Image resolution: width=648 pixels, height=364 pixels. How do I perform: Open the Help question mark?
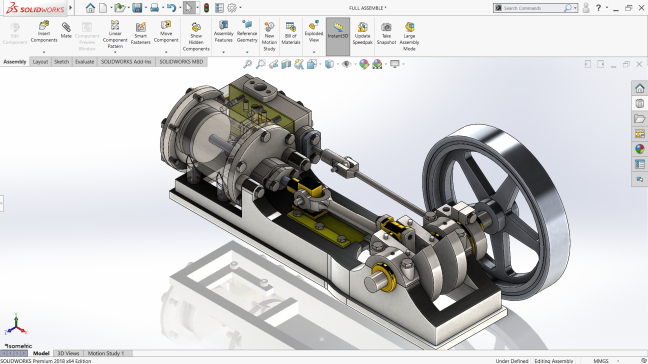[598, 8]
